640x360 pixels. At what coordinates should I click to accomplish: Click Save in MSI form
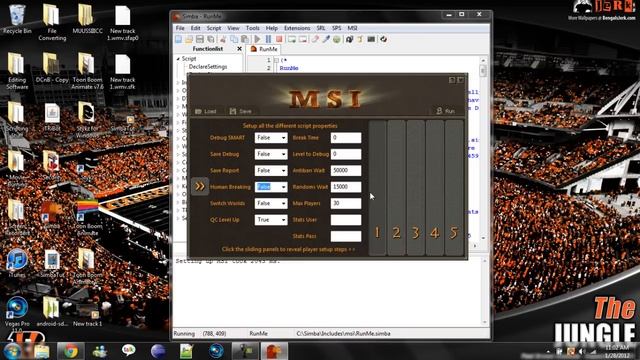click(x=241, y=111)
